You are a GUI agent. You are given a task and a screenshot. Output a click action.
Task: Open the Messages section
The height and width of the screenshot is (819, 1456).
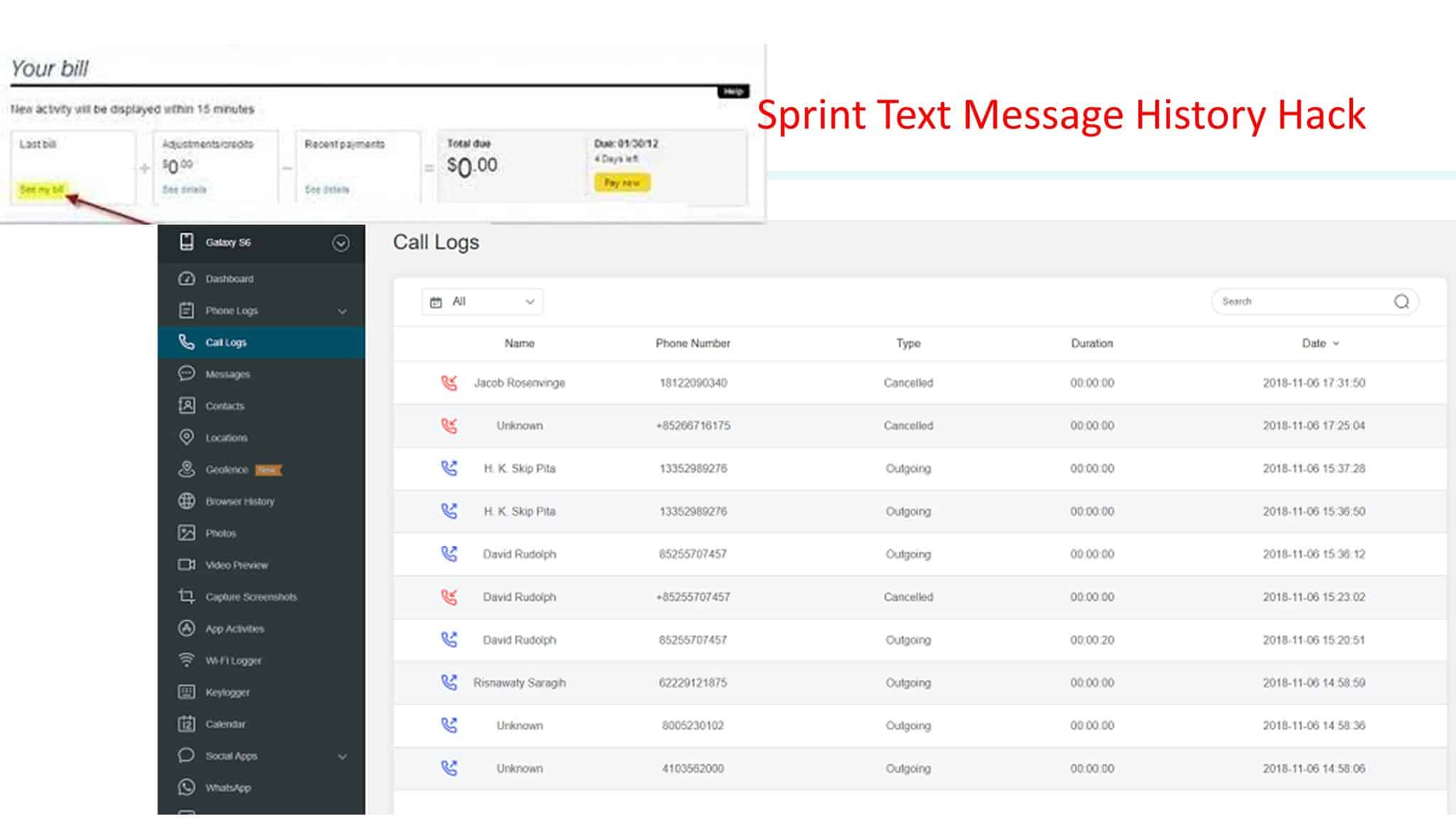227,374
